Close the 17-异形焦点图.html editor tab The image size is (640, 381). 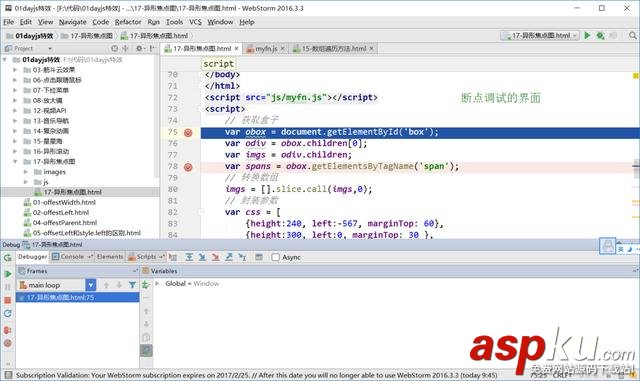(x=236, y=49)
